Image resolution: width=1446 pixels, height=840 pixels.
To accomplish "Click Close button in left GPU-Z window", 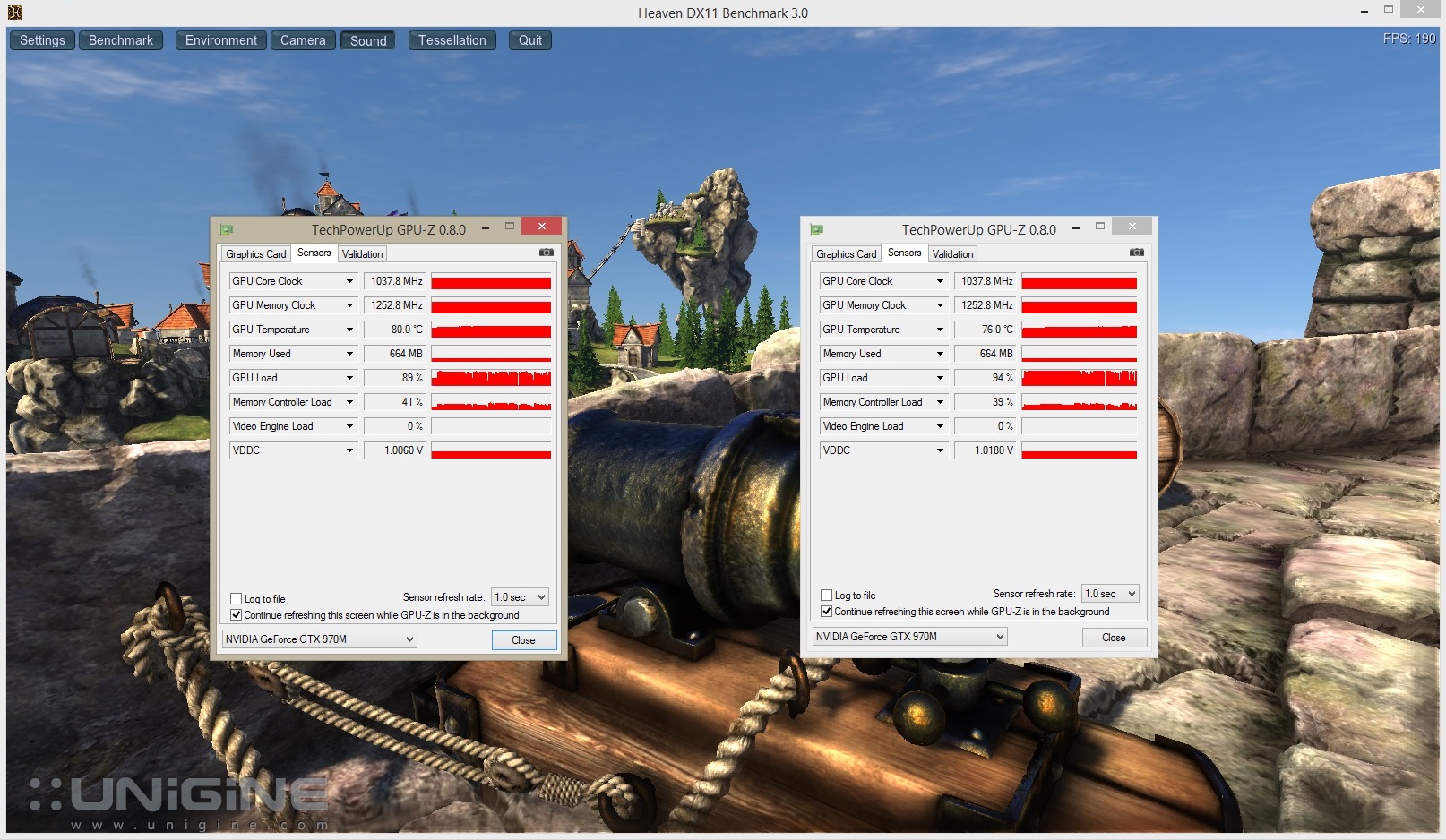I will (x=524, y=640).
